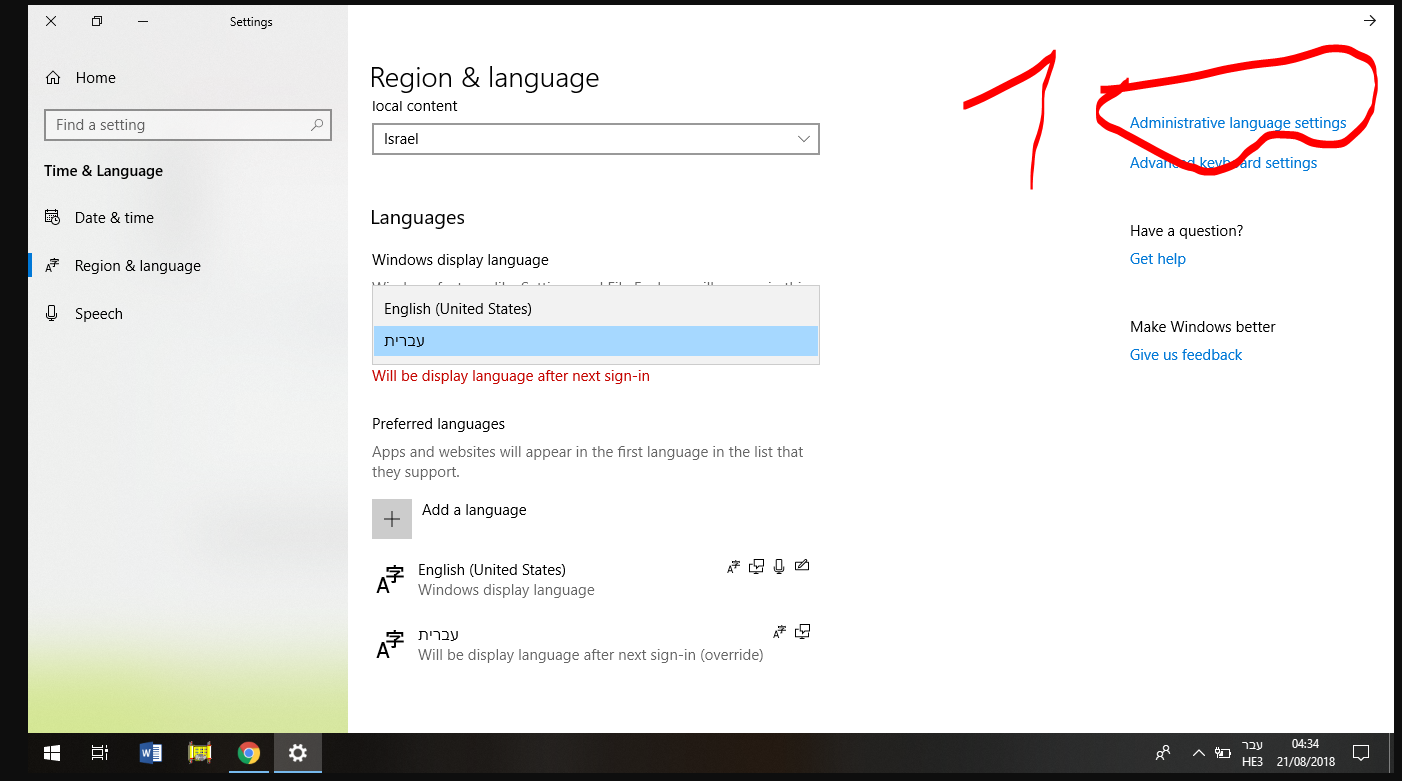Open the yellow scroll app on taskbar
This screenshot has height=781, width=1402.
pyautogui.click(x=201, y=753)
